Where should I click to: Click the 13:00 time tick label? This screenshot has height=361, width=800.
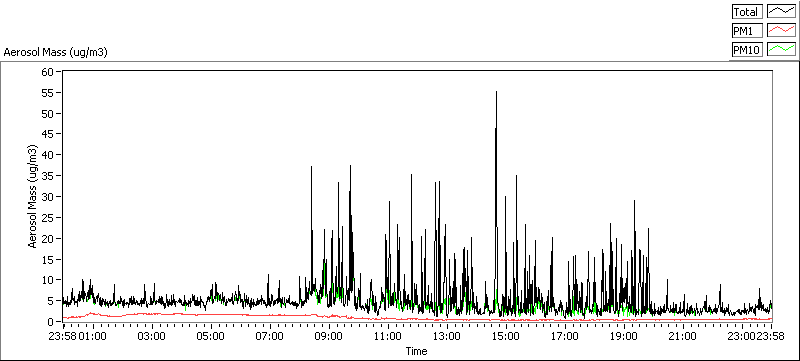[x=447, y=336]
